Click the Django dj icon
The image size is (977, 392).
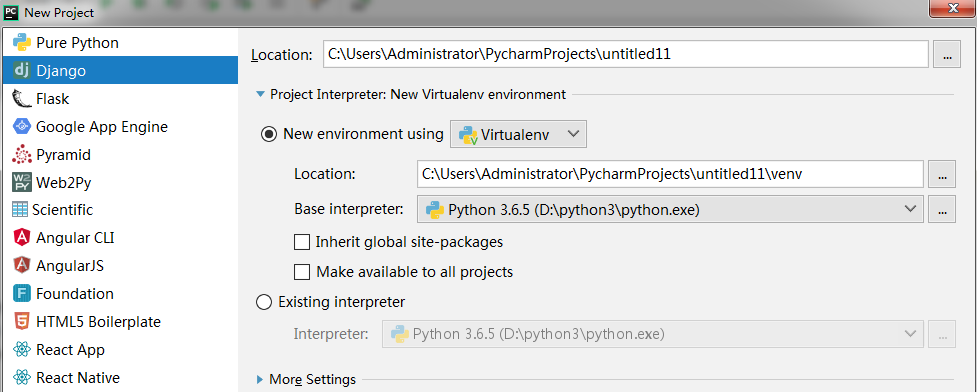tap(22, 71)
